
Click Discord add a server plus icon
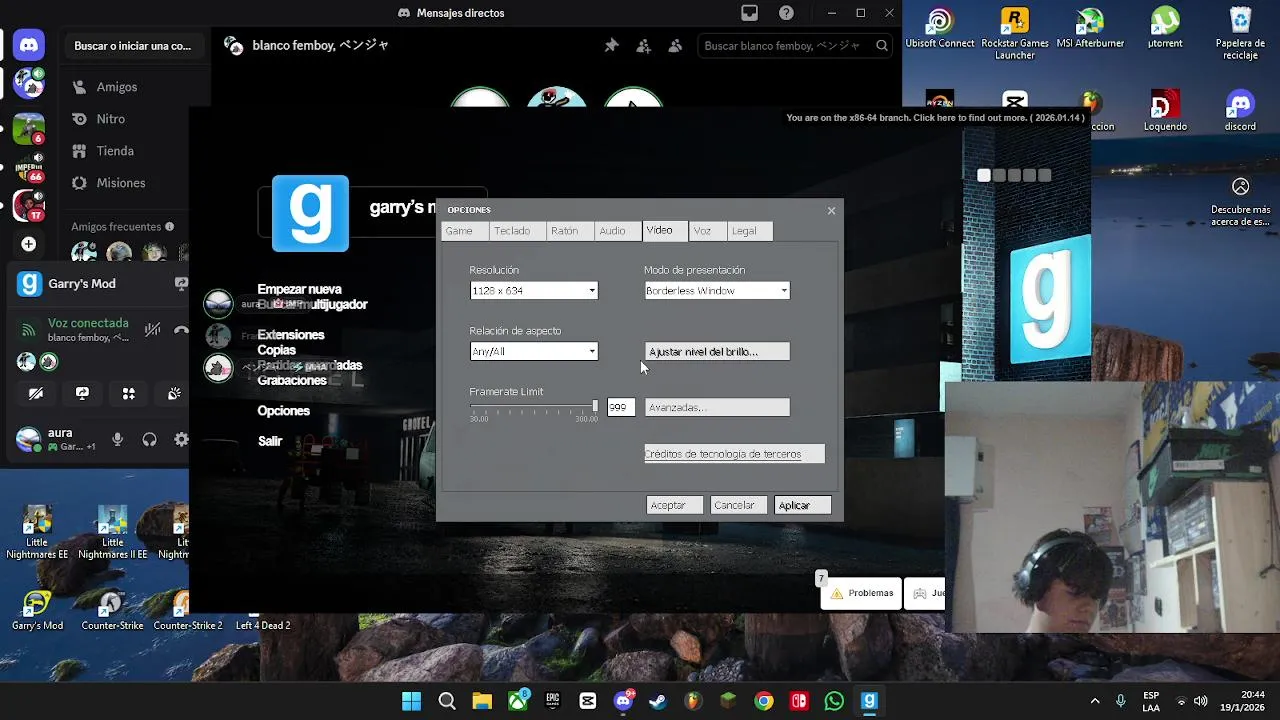tap(29, 244)
